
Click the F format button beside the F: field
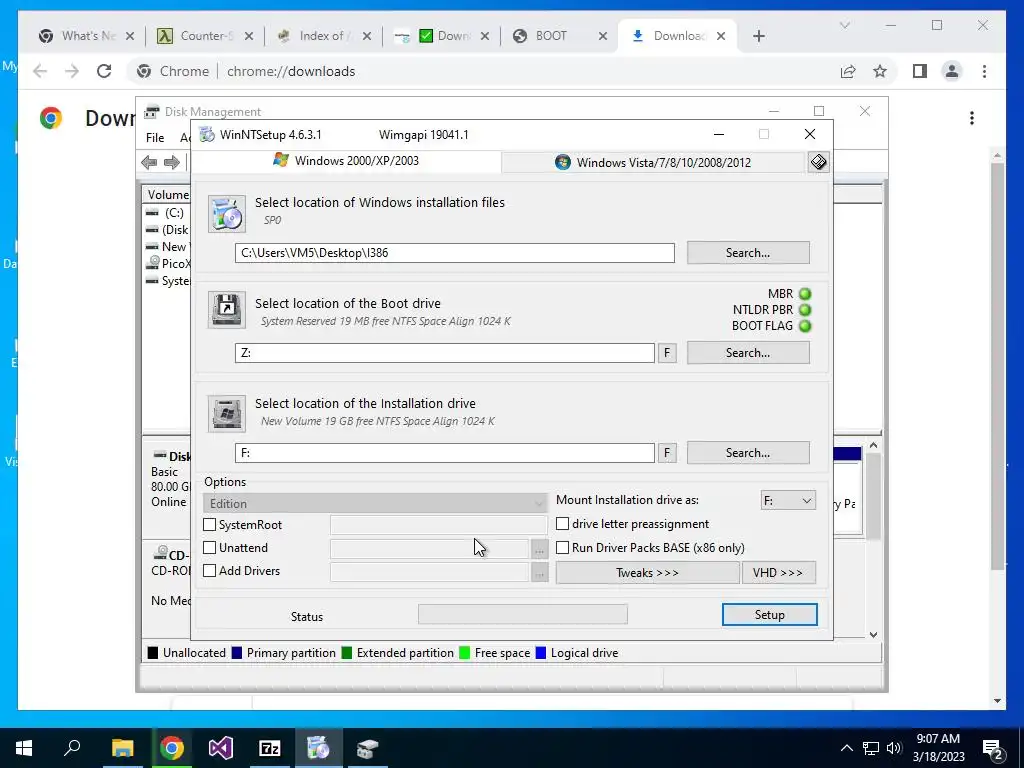[667, 453]
